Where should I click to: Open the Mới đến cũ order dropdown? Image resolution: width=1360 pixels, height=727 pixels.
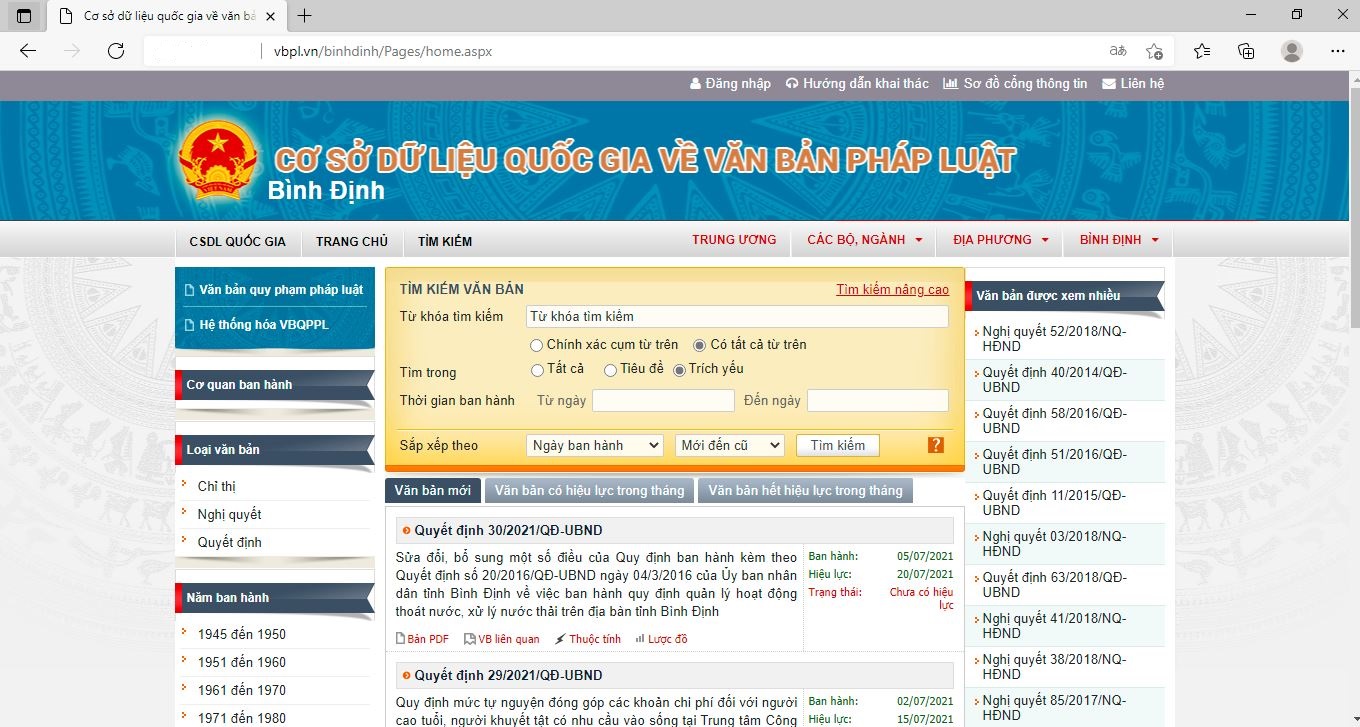[x=730, y=445]
